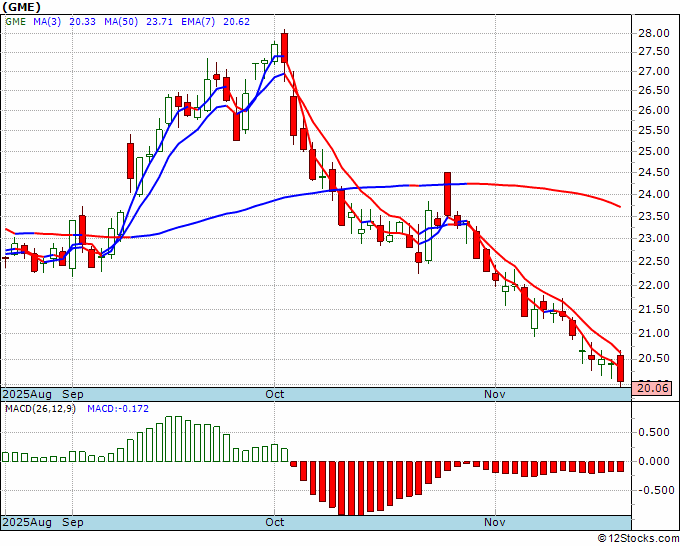The width and height of the screenshot is (680, 546).
Task: Click Oct on the price chart date axis
Action: click(x=275, y=394)
